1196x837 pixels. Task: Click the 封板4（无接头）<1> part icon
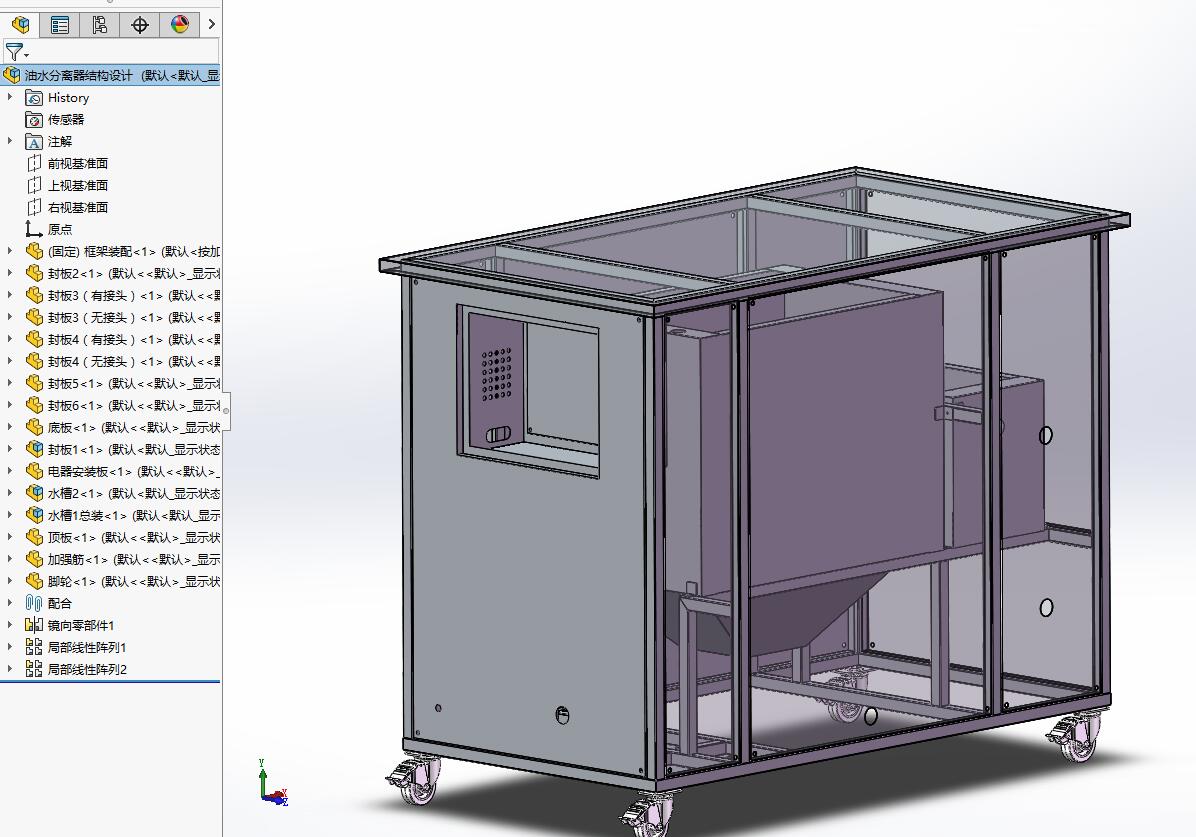tap(34, 362)
